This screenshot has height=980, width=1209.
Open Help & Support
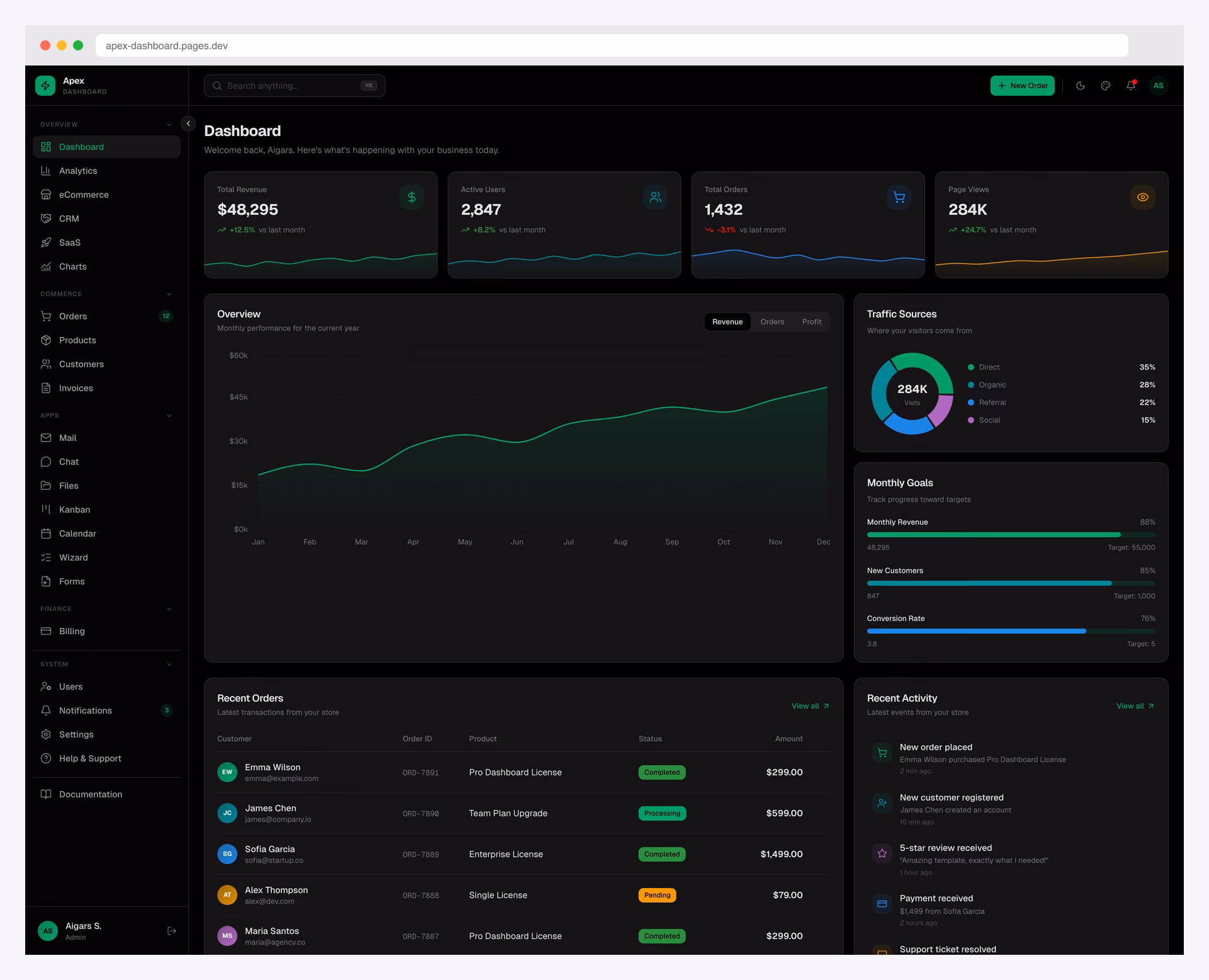point(106,758)
